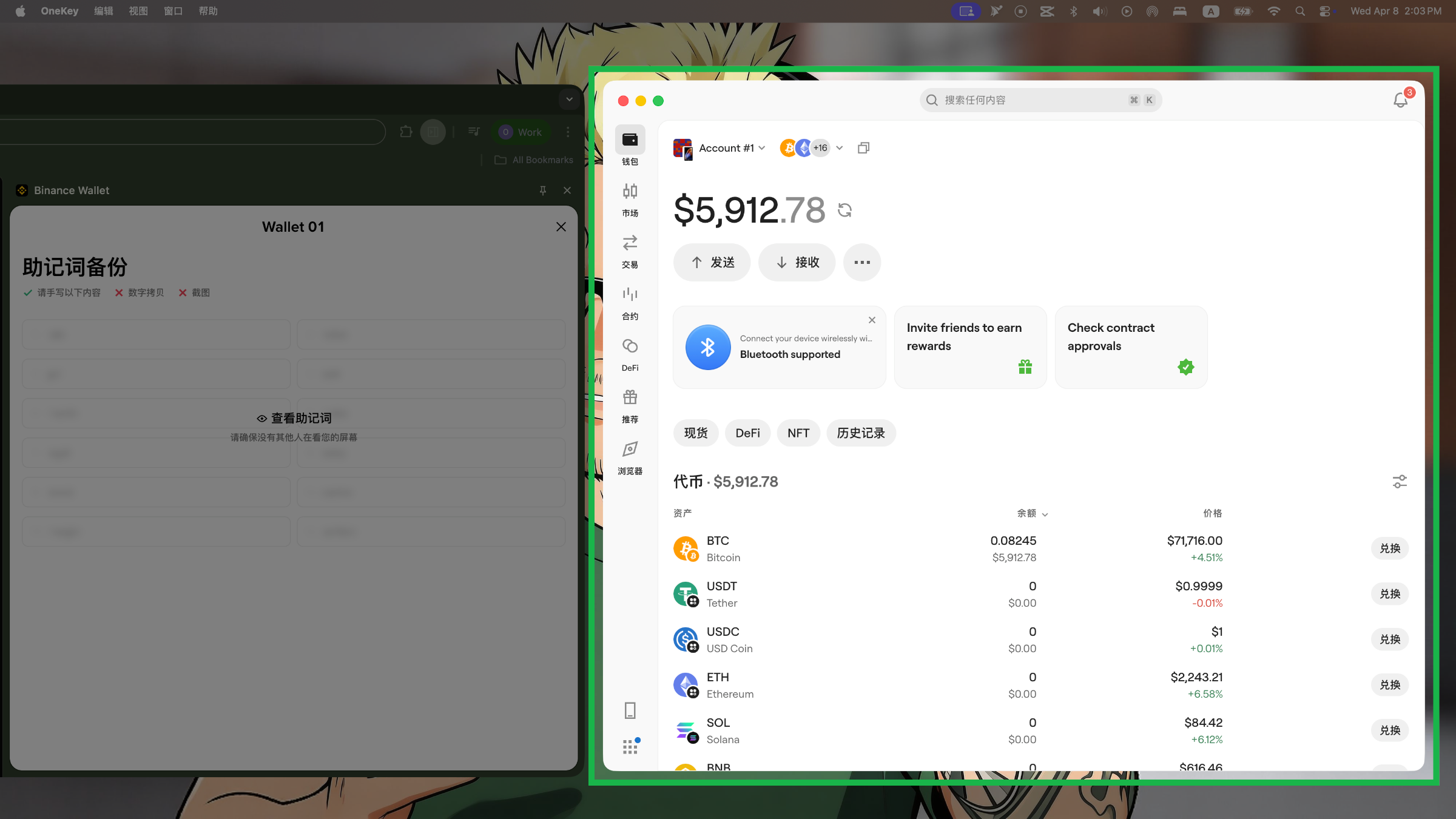Open the Work profile switcher
The width and height of the screenshot is (1456, 819).
521,132
